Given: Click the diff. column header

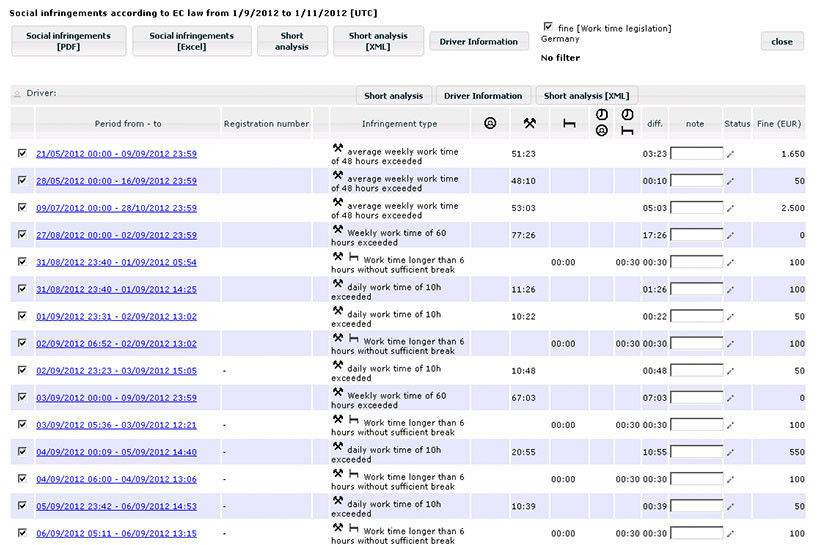Looking at the screenshot, I should pos(655,124).
